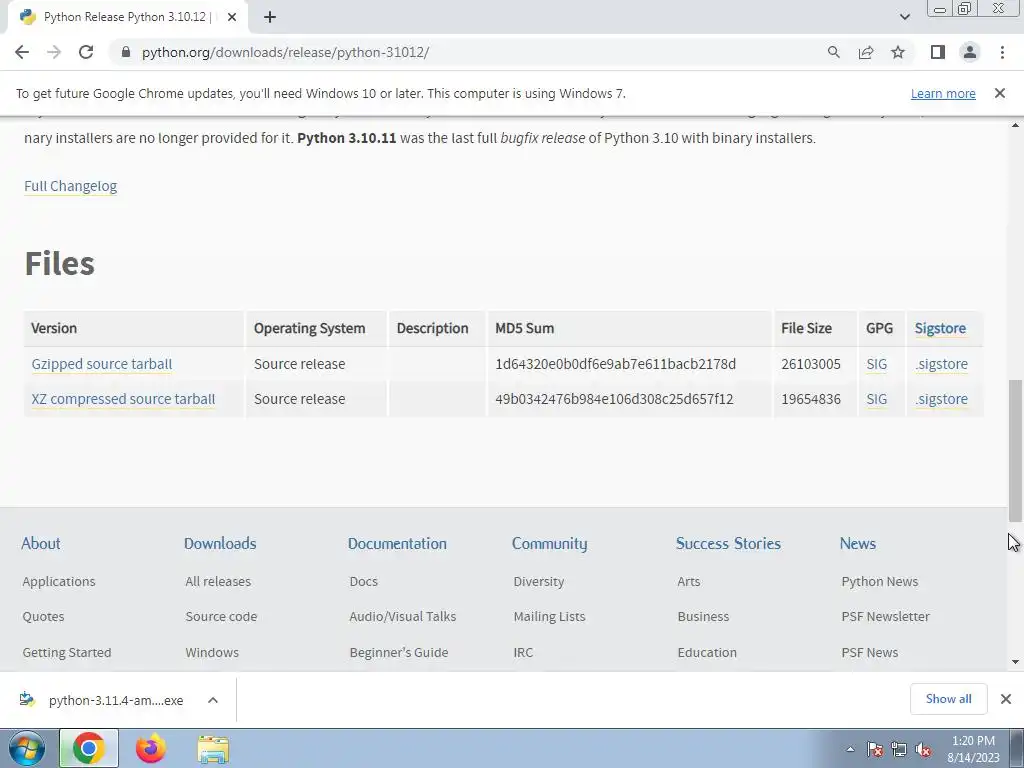Go to PSF News link
This screenshot has height=768, width=1024.
(870, 652)
